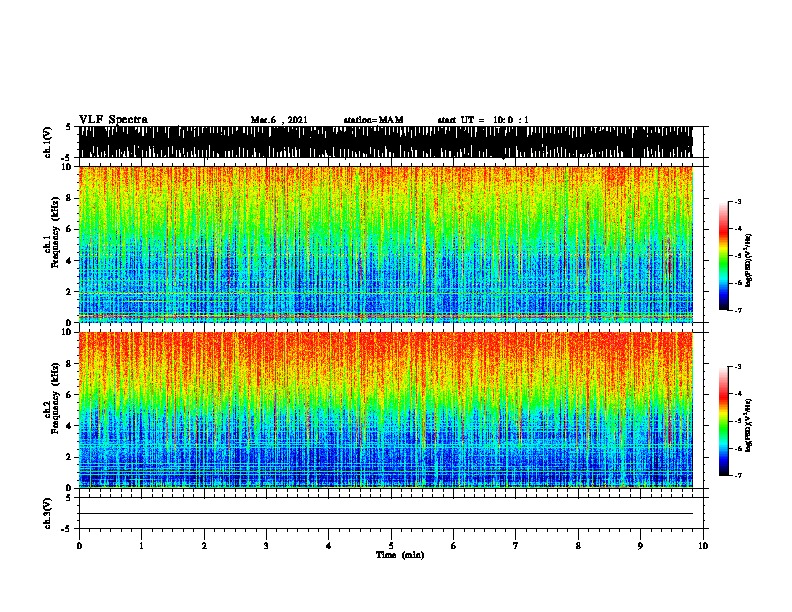
Task: Click the 8 kHz tick label on ch.1 axis
Action: tap(69, 198)
